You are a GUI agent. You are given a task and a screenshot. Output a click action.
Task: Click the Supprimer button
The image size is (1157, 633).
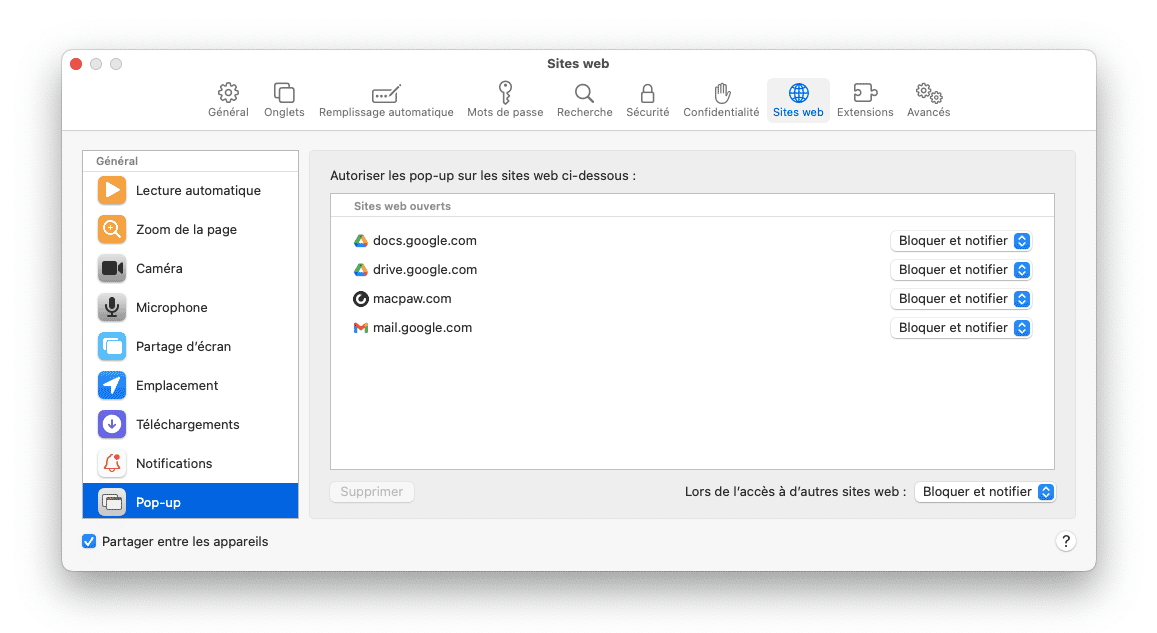point(372,492)
